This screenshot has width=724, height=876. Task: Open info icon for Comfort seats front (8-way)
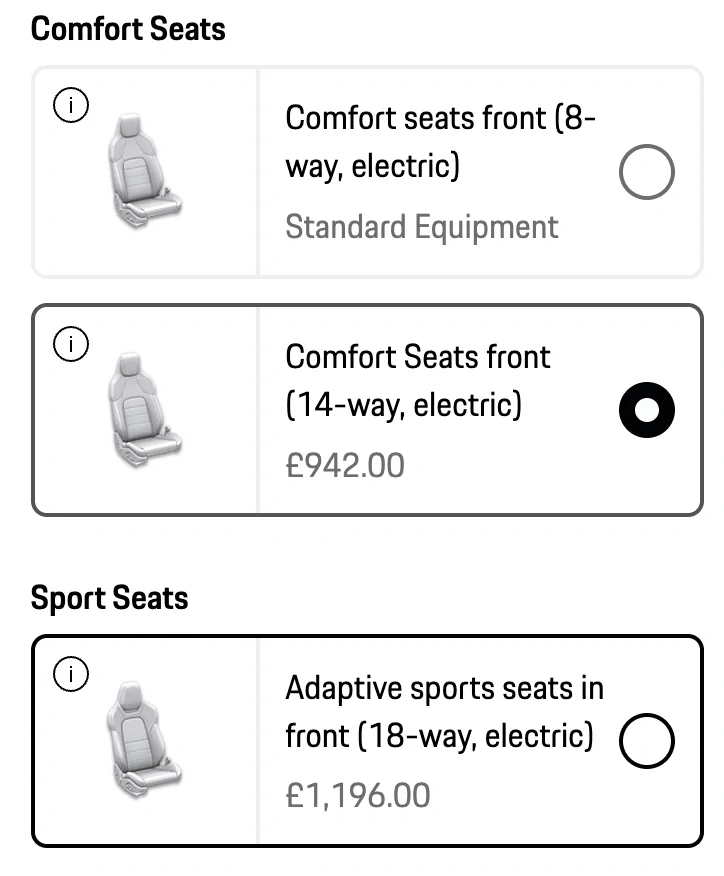point(71,104)
